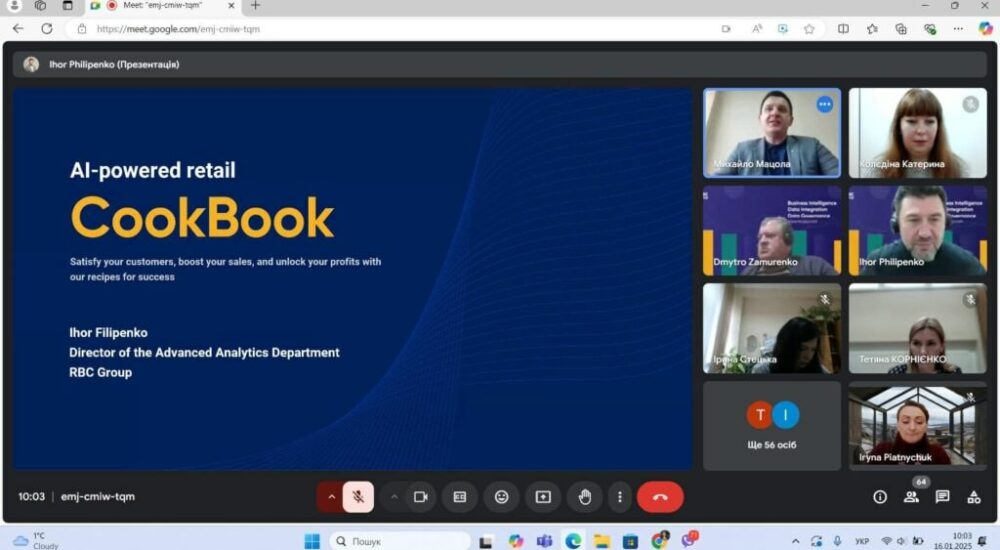The image size is (1000, 550).
Task: Open the chat with everyone panel
Action: click(x=942, y=497)
